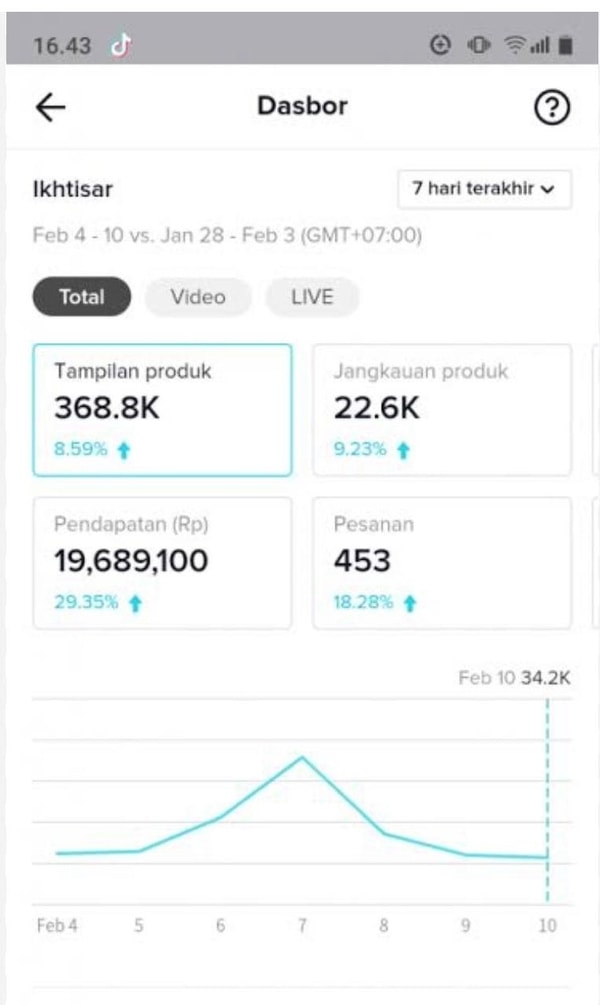
Task: Tap the up arrow beside 29.35%
Action: [x=135, y=604]
